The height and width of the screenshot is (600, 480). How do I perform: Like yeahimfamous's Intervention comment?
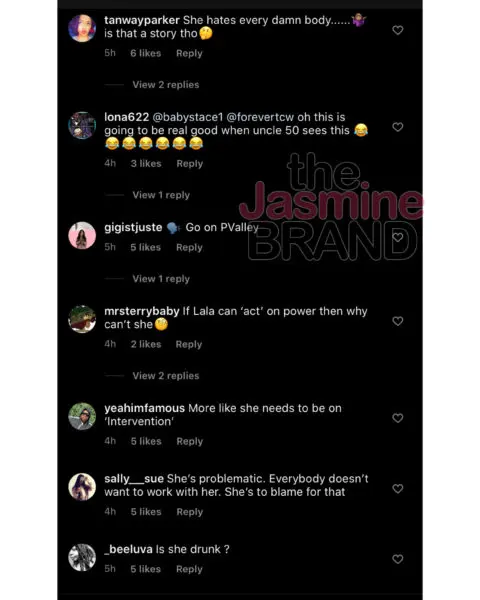click(x=398, y=418)
